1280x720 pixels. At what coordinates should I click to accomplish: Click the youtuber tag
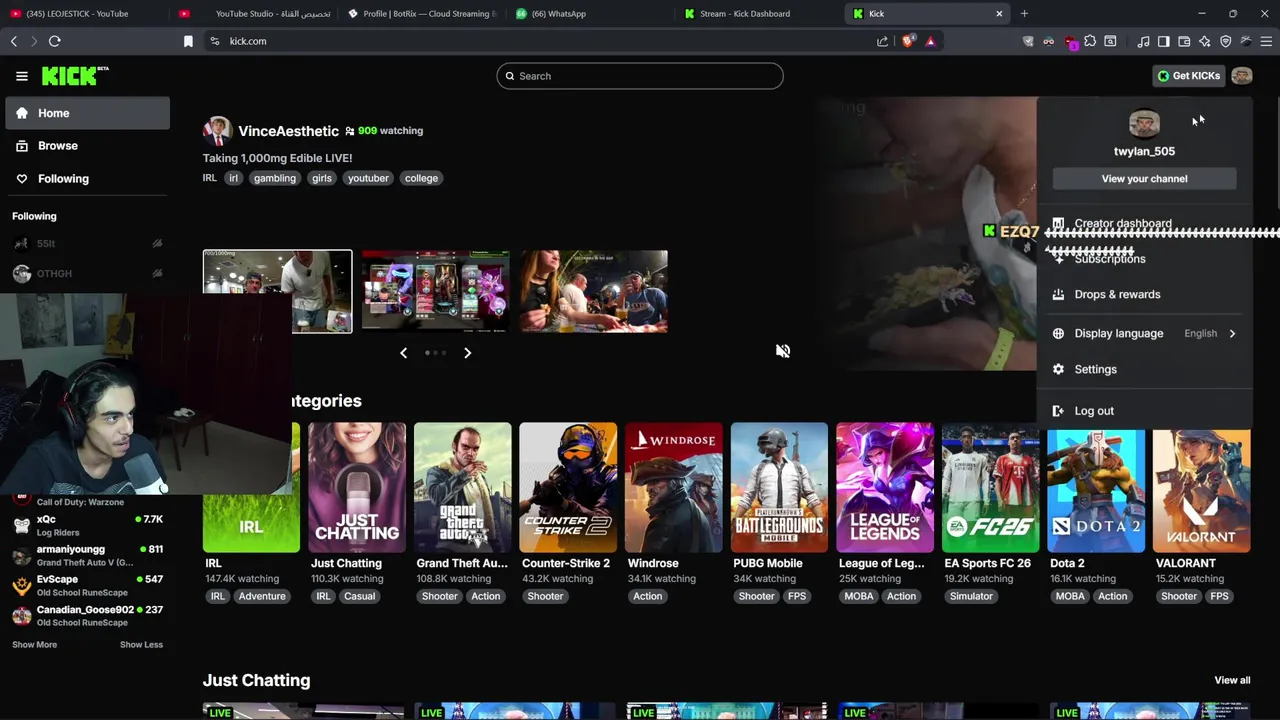coord(368,178)
